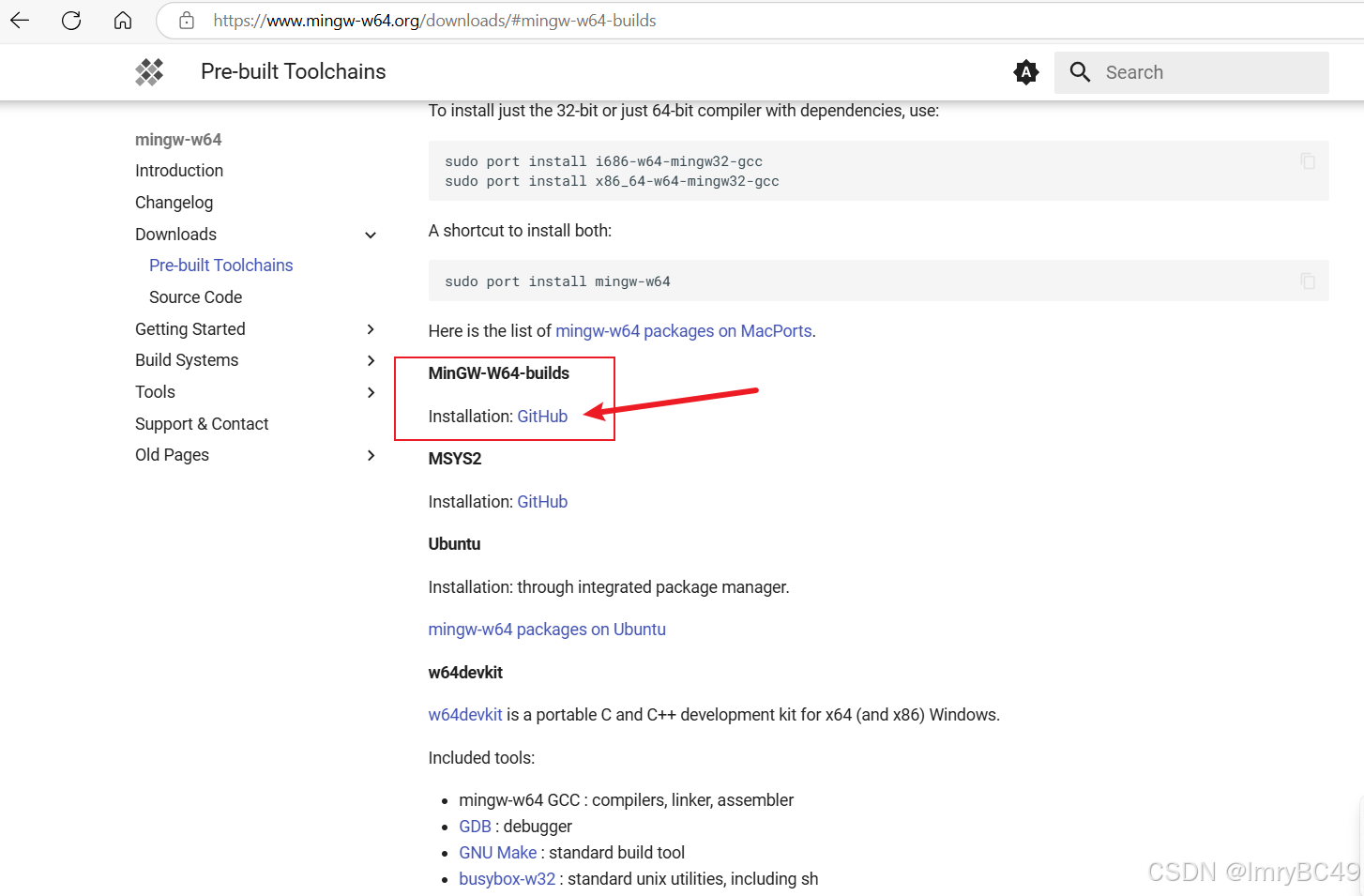Click 'Installation: through integrated package manager.' text
Screen dimensions: 1364x896
click(x=609, y=587)
